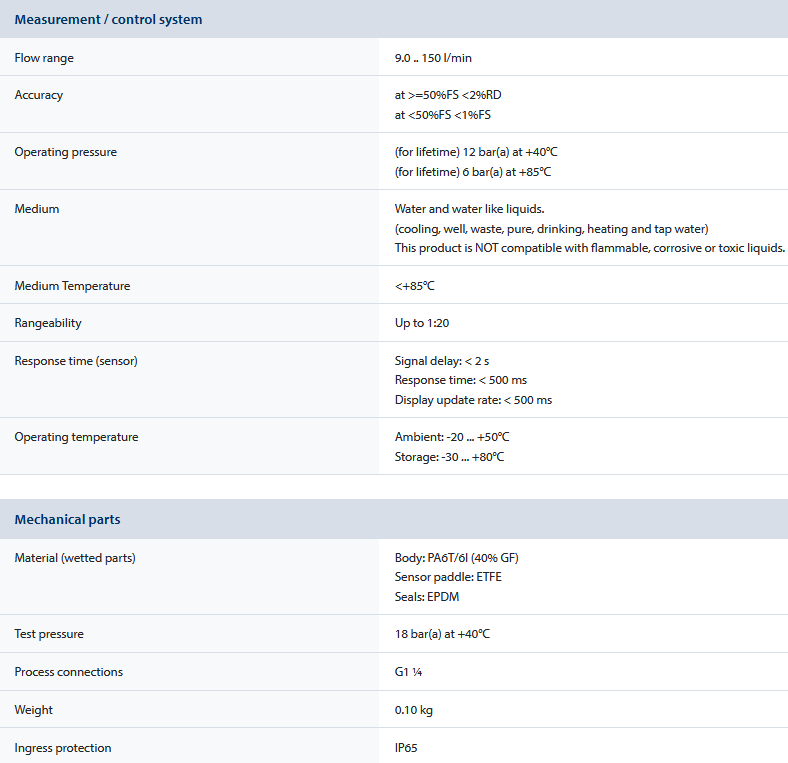Screen dimensions: 788x763
Task: Click the at >=50%FS <2%RD text
Action: (448, 95)
